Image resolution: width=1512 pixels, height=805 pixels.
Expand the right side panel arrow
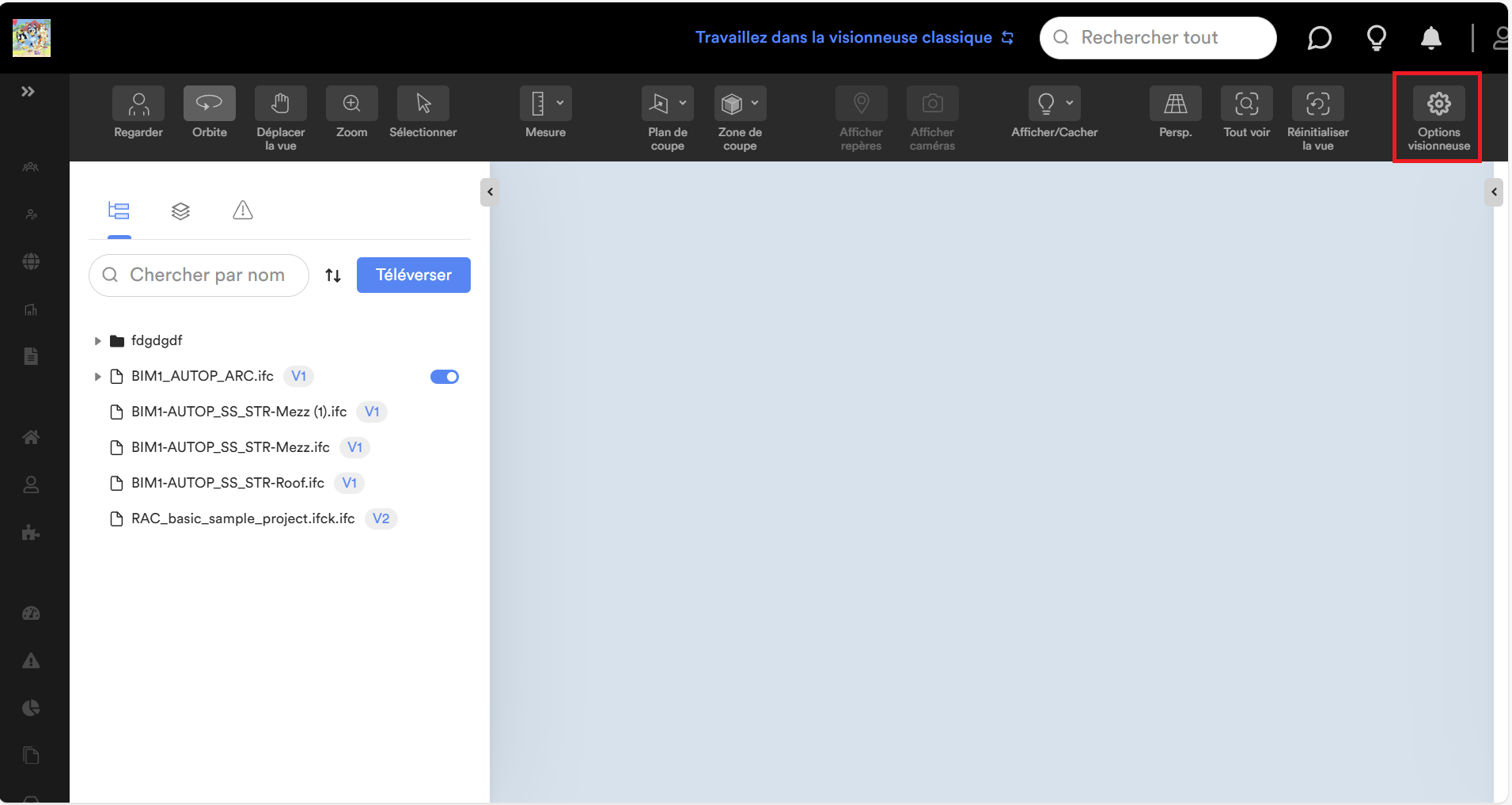pyautogui.click(x=1494, y=192)
